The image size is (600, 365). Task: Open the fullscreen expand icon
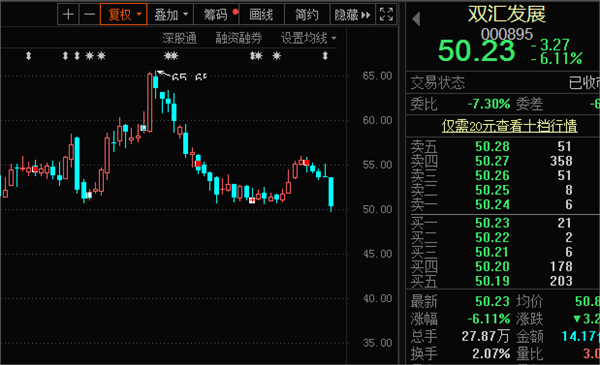(386, 15)
